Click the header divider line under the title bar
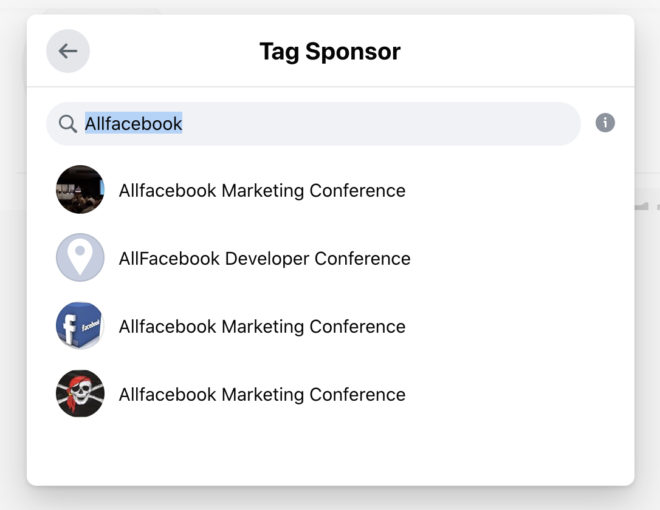 [330, 87]
